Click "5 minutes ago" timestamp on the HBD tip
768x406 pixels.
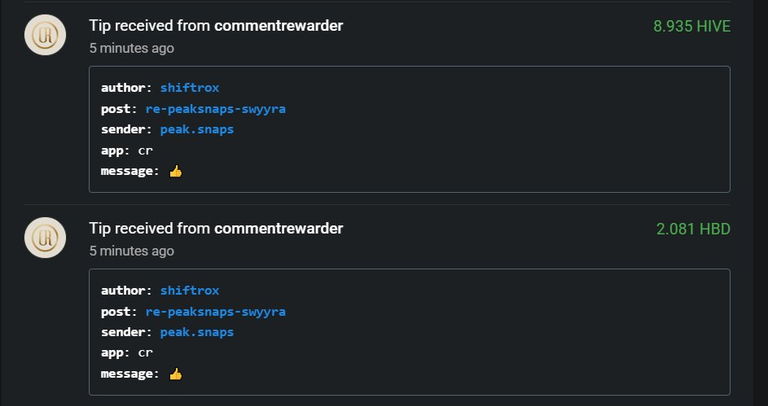[131, 251]
